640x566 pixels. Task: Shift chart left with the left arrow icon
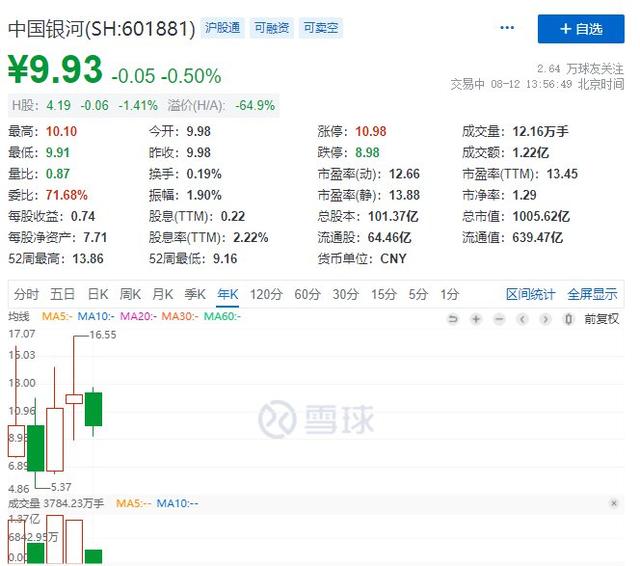[x=522, y=319]
